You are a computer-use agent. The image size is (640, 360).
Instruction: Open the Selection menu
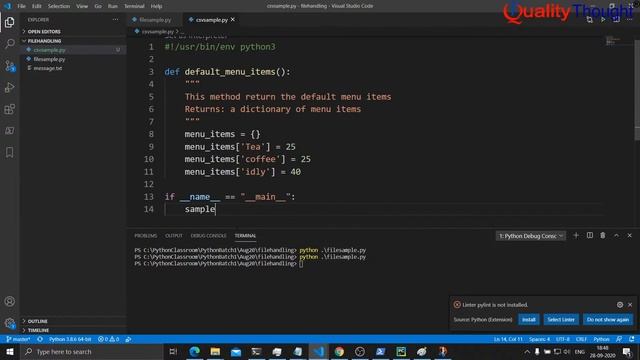tap(59, 6)
